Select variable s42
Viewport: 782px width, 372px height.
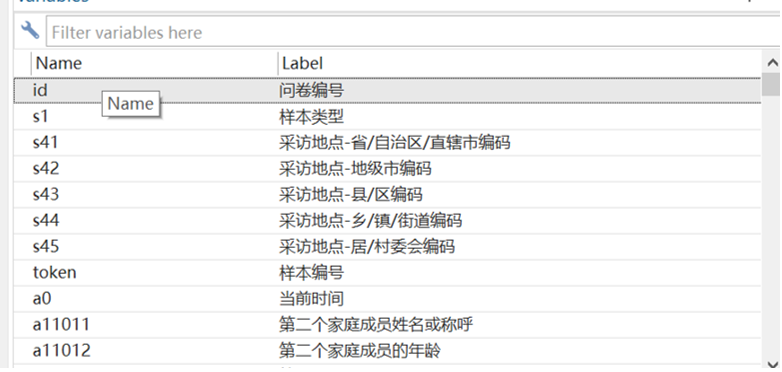(x=46, y=169)
